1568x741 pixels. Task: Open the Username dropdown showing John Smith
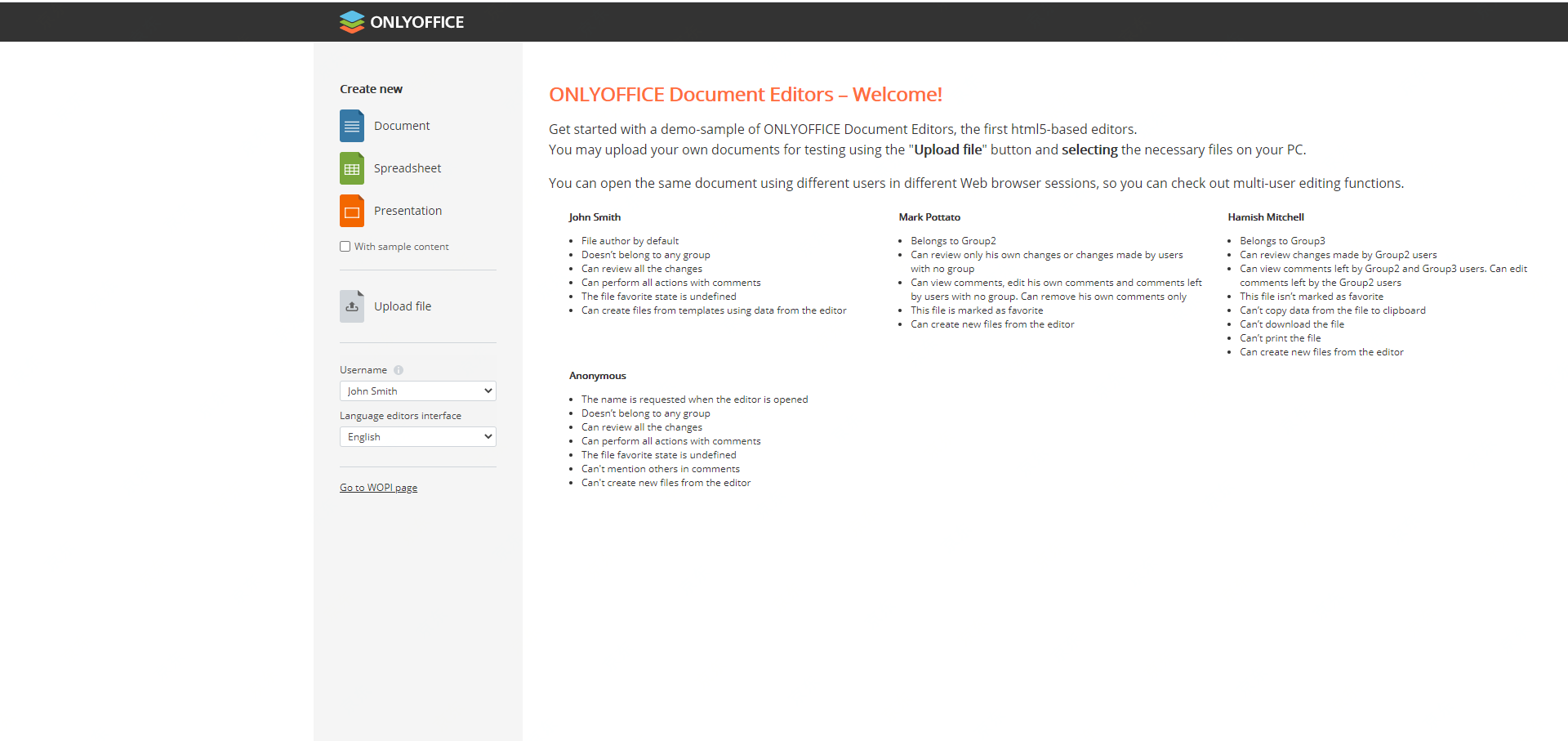[418, 391]
